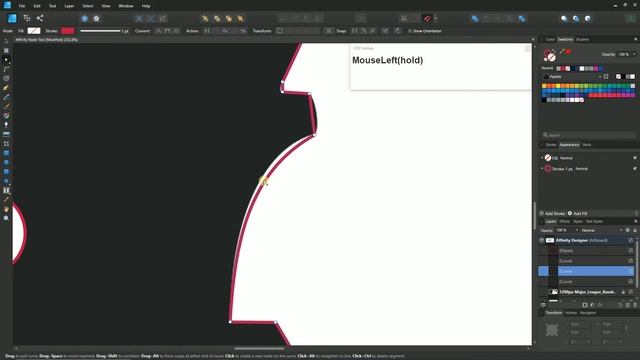Switch to Export persona icon
This screenshot has height=360, width=640.
coord(40,18)
